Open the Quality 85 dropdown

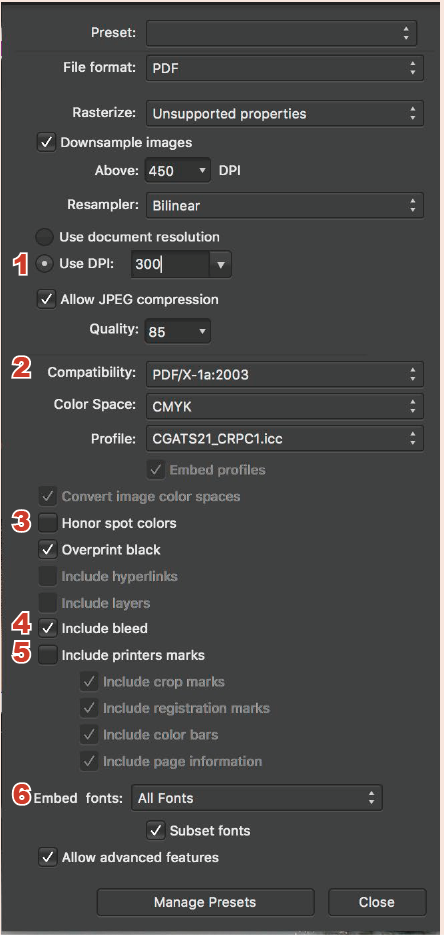(x=178, y=332)
